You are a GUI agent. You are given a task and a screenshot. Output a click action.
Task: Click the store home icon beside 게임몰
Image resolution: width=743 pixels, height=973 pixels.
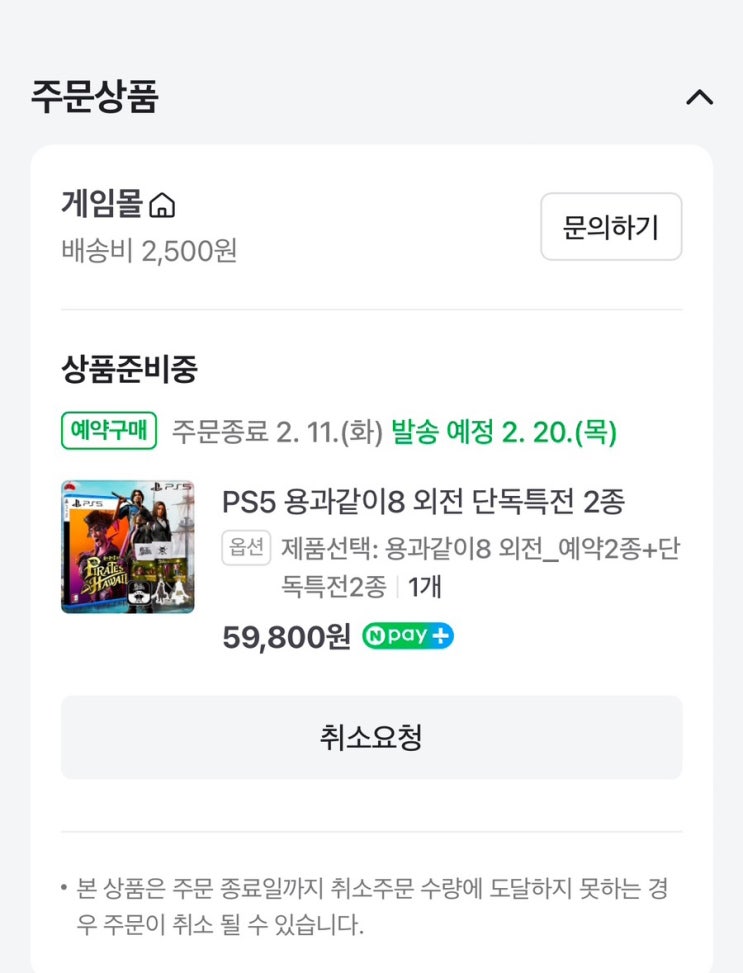(162, 206)
